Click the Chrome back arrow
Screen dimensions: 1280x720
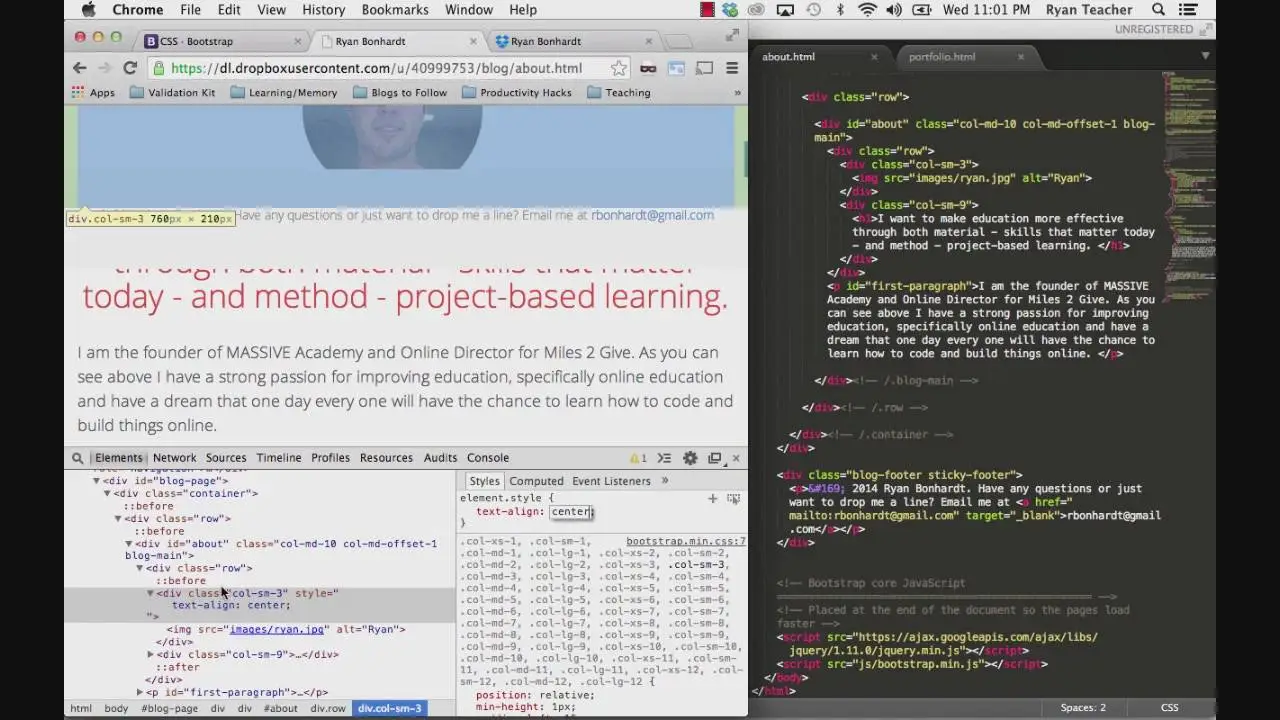pos(80,68)
